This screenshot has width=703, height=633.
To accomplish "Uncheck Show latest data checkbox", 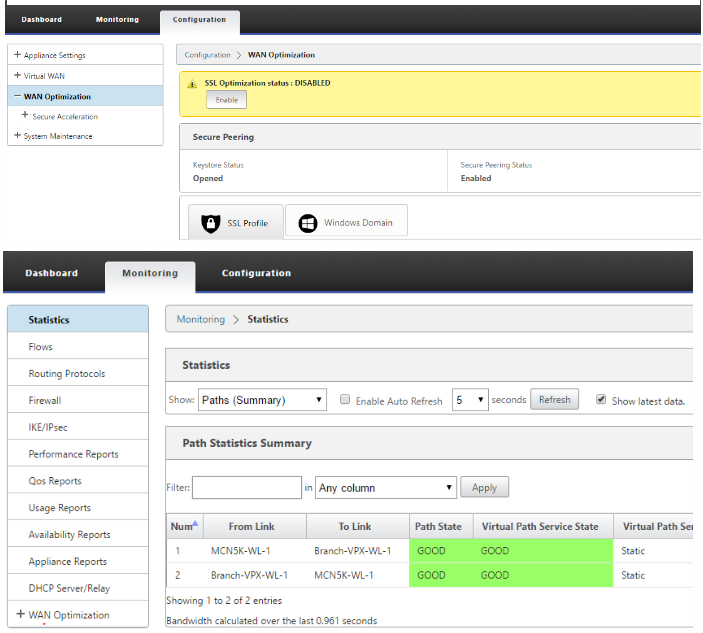I will 601,399.
